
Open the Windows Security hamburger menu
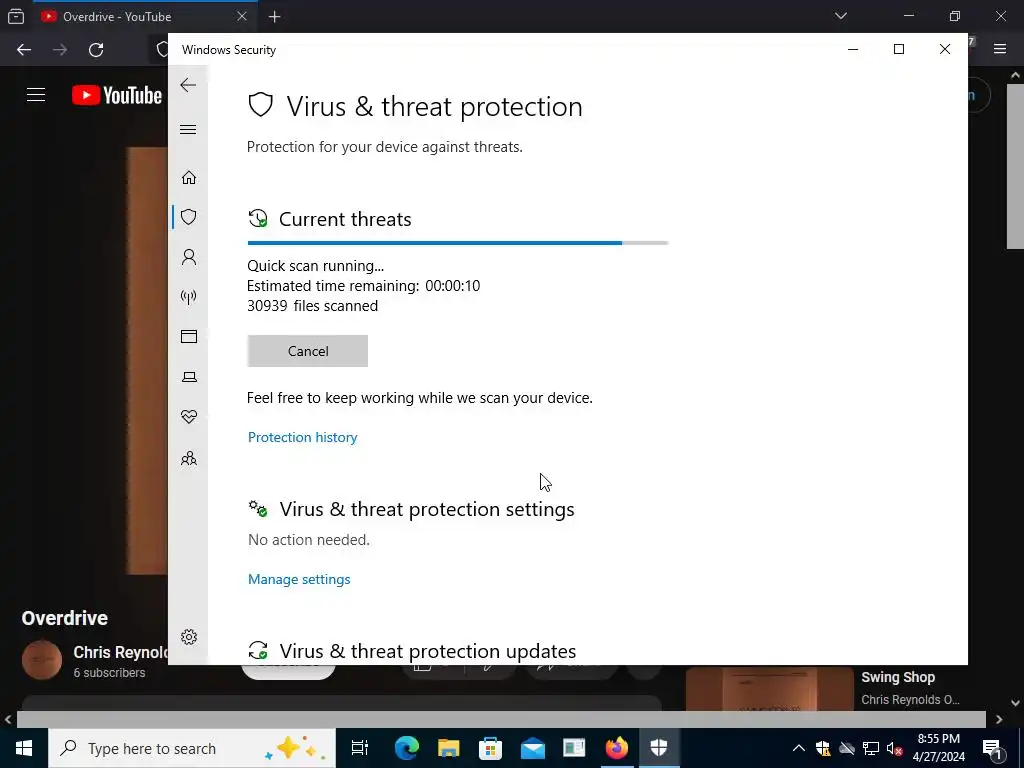[188, 129]
